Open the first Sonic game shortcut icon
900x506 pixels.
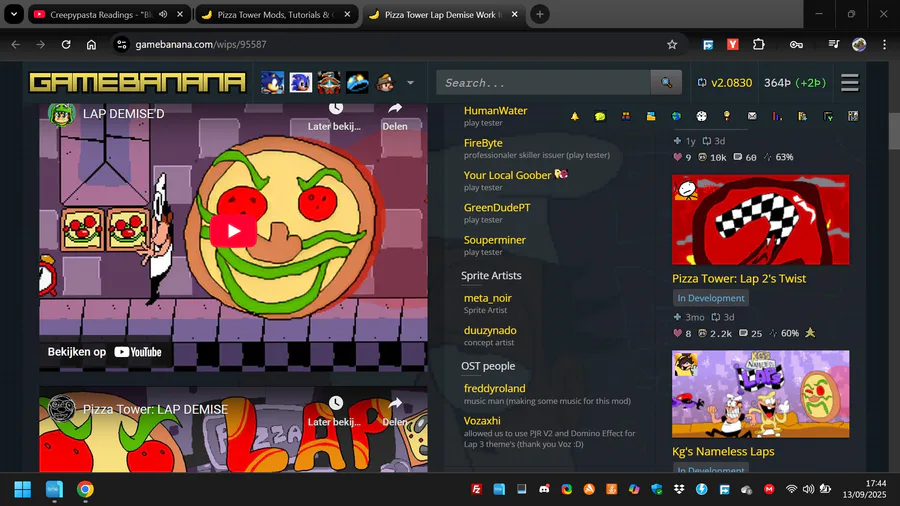272,83
